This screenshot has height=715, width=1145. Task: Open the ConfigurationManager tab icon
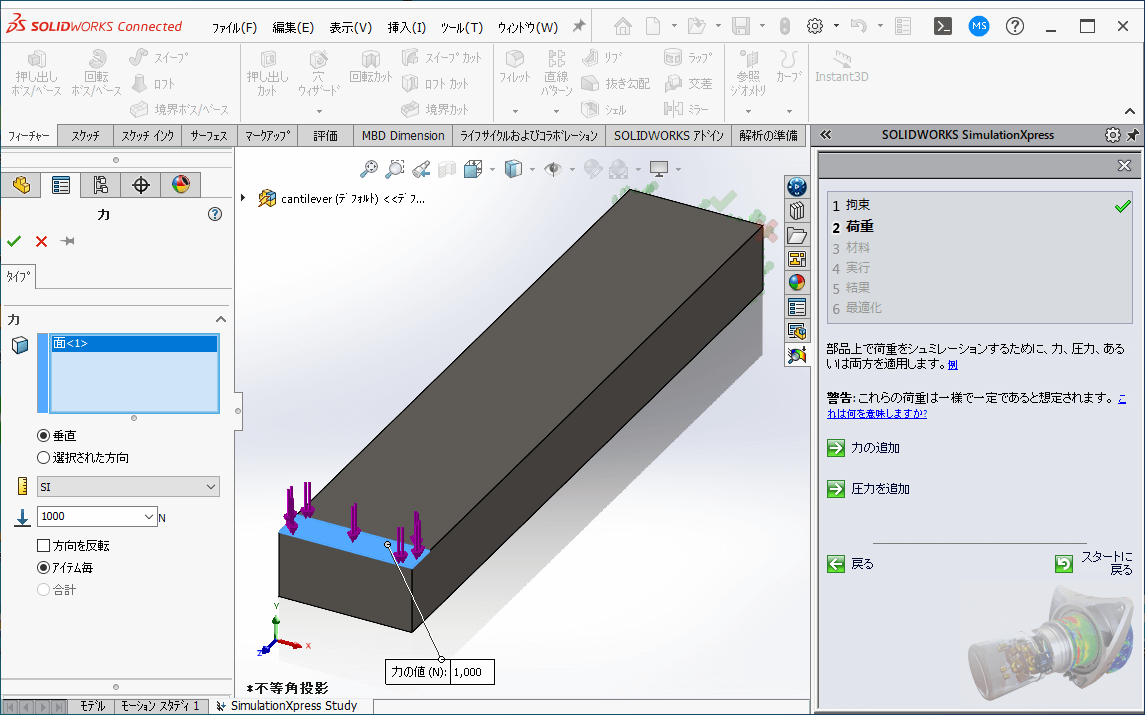coord(101,185)
